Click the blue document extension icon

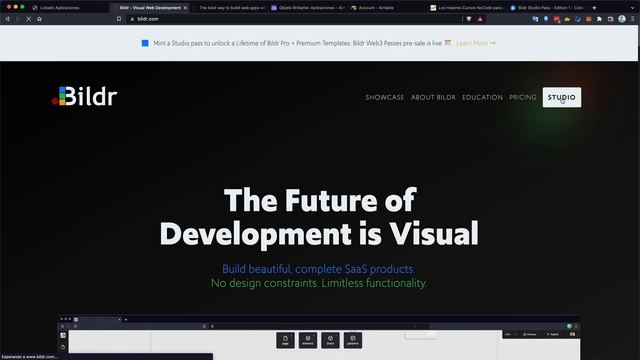[x=546, y=19]
